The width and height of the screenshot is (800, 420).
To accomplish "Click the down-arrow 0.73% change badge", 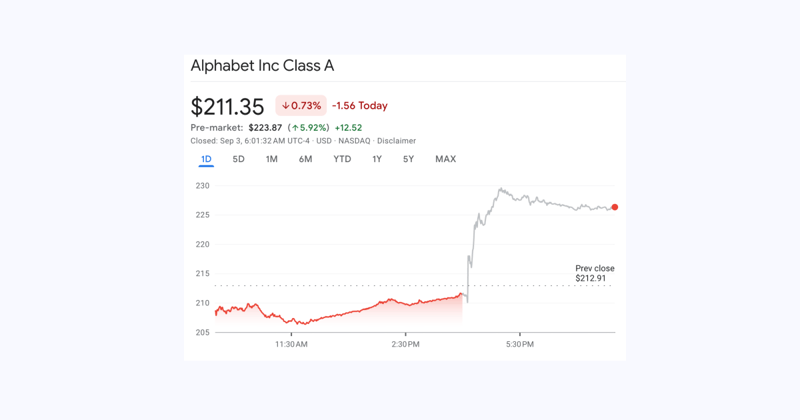I will (301, 106).
